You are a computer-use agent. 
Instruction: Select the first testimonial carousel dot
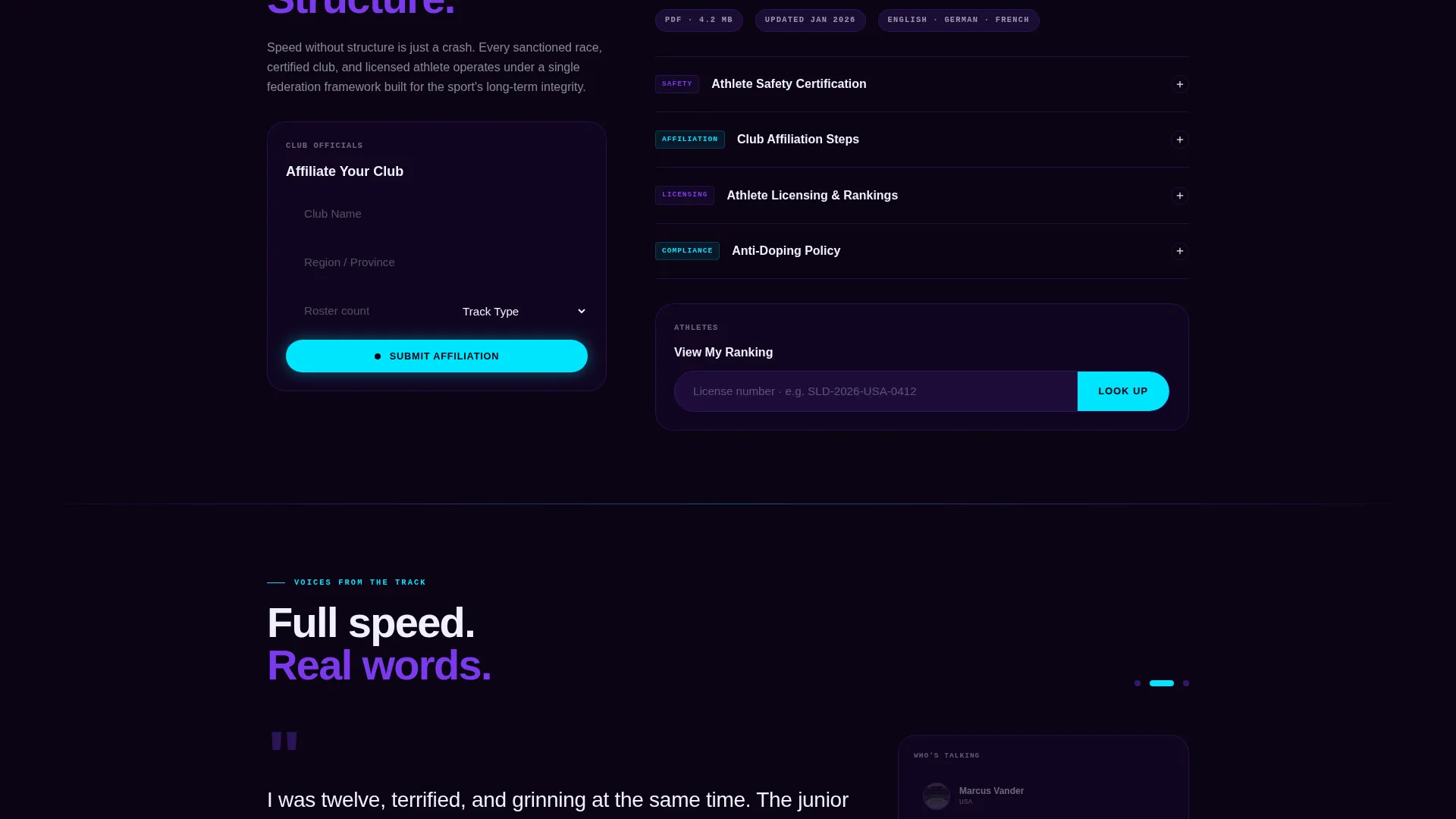tap(1137, 683)
